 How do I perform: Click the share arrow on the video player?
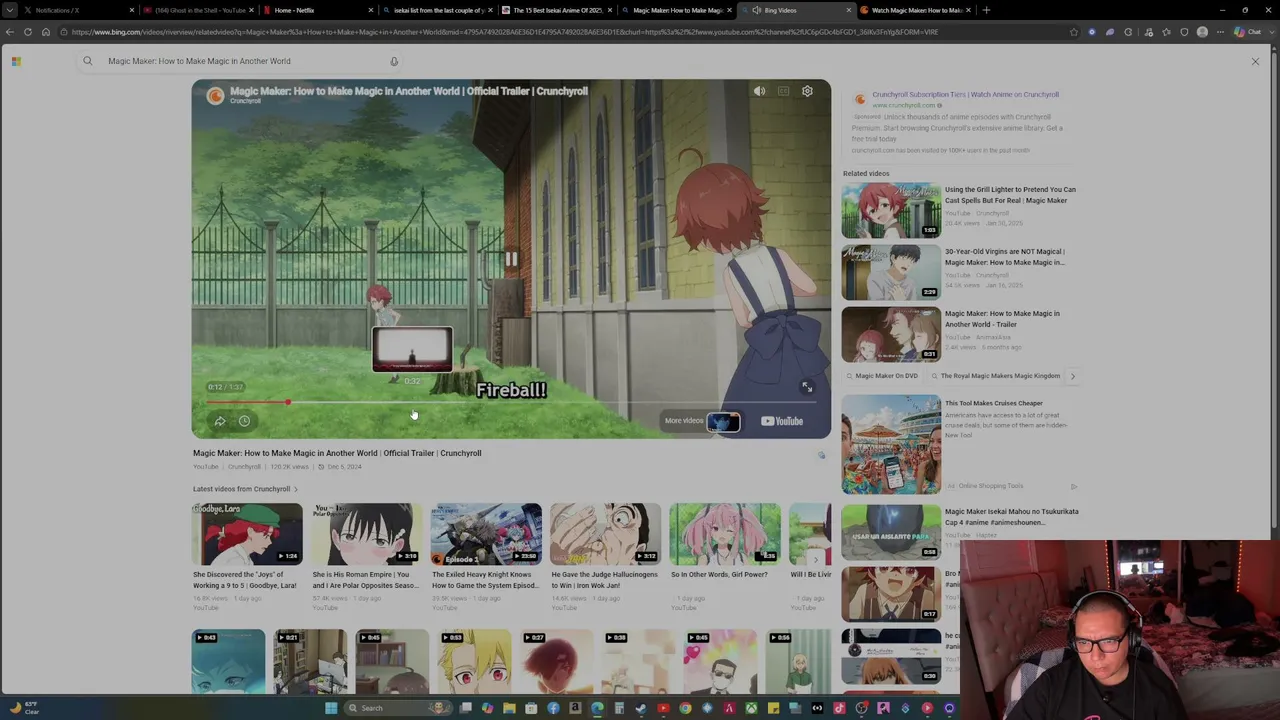(219, 421)
